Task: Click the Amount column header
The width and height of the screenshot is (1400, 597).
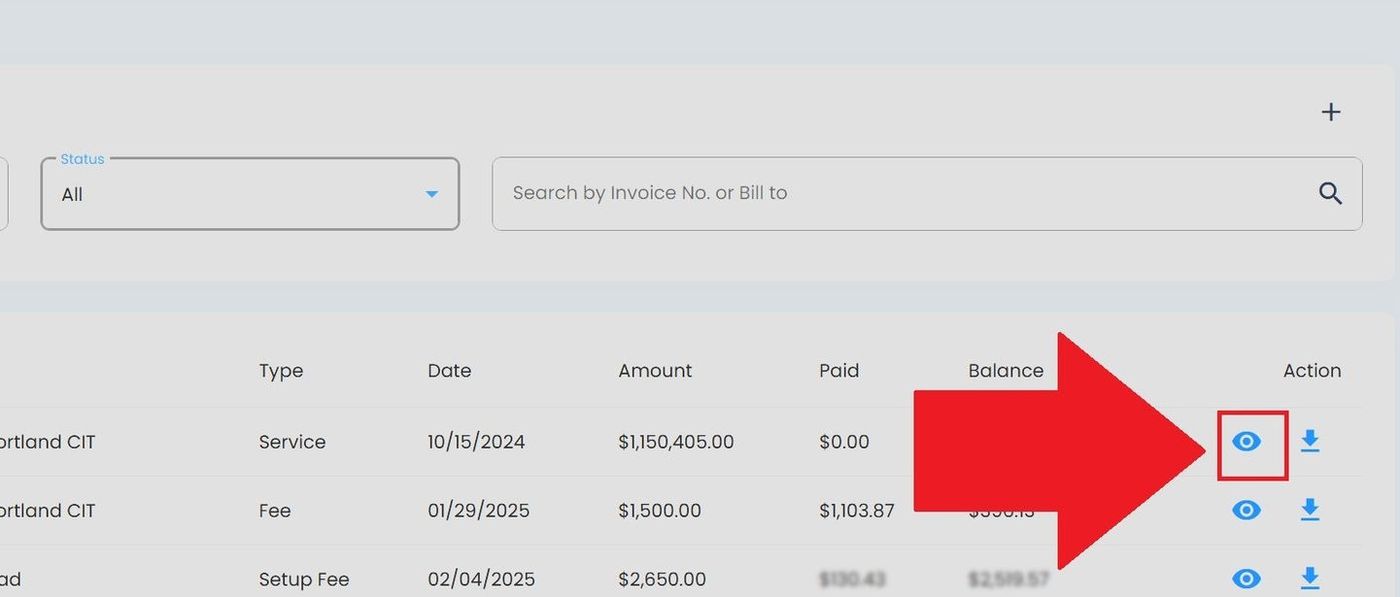Action: pos(655,371)
